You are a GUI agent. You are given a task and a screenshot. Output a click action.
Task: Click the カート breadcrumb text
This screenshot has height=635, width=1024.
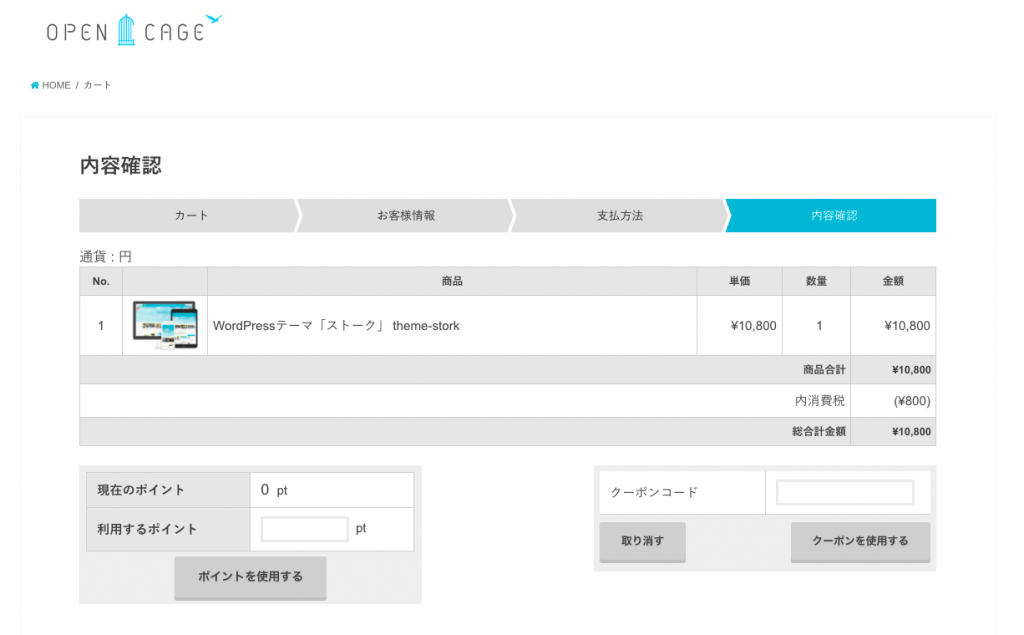click(x=97, y=86)
